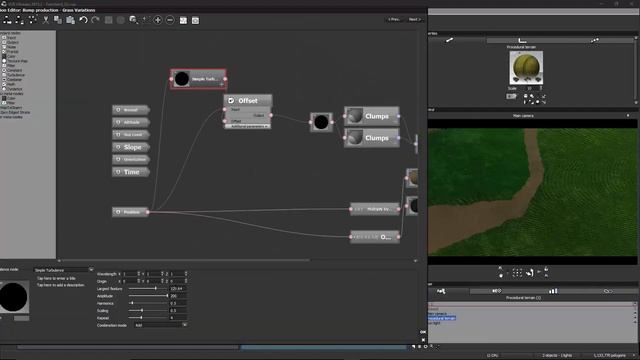Adjust the Scaling slider
This screenshot has height=360, width=640.
[x=149, y=311]
